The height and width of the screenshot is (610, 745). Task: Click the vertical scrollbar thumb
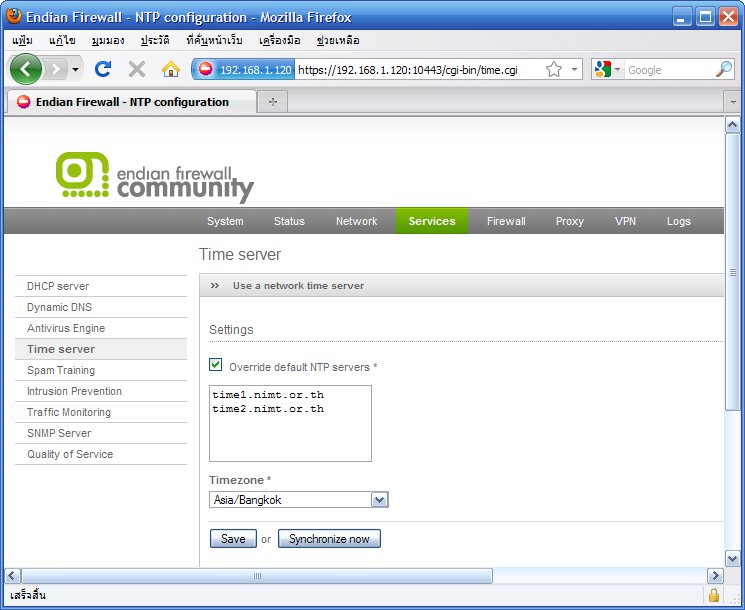(732, 272)
